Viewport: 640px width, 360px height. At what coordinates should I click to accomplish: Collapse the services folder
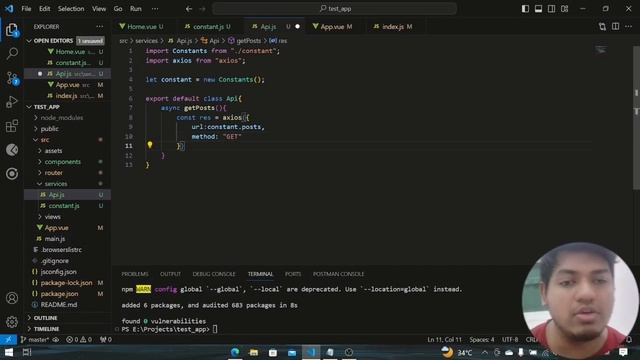click(56, 184)
